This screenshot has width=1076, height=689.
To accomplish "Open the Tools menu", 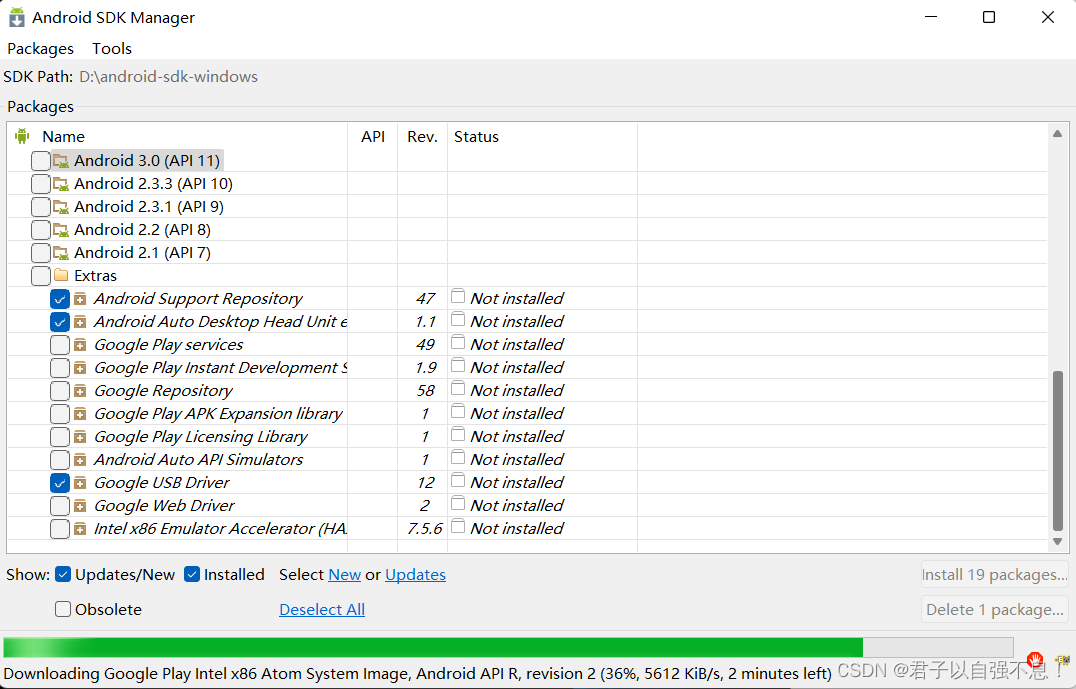I will [112, 48].
